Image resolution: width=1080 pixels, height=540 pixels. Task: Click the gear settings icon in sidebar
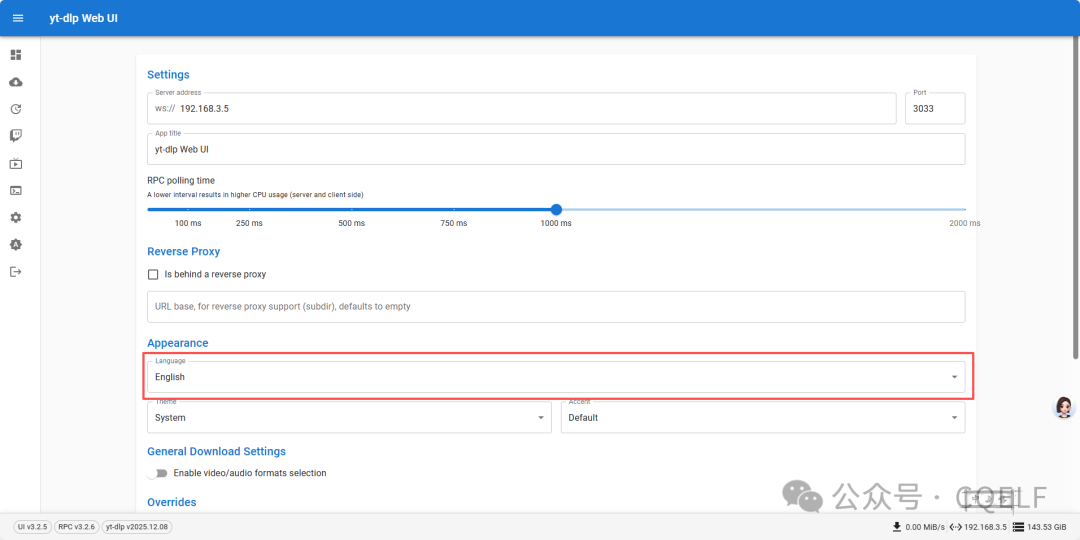pyautogui.click(x=16, y=217)
